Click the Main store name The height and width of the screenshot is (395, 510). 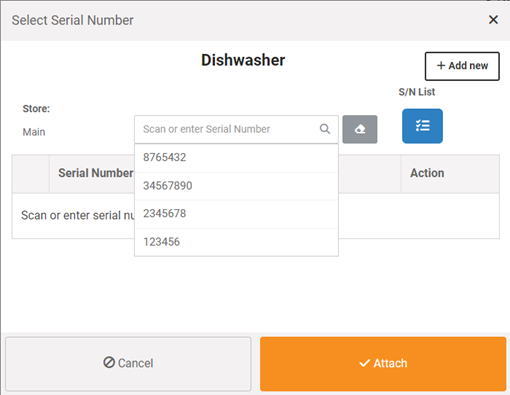pos(34,132)
